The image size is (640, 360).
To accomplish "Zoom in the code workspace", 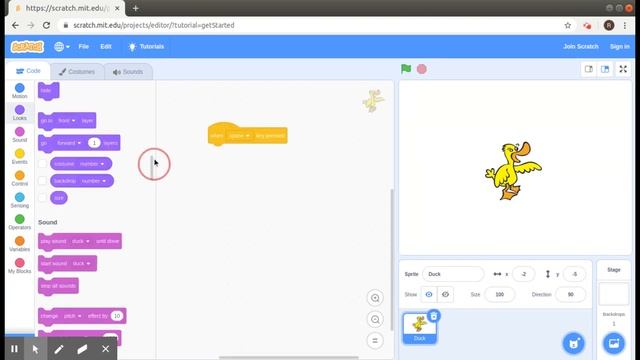I will [x=375, y=298].
